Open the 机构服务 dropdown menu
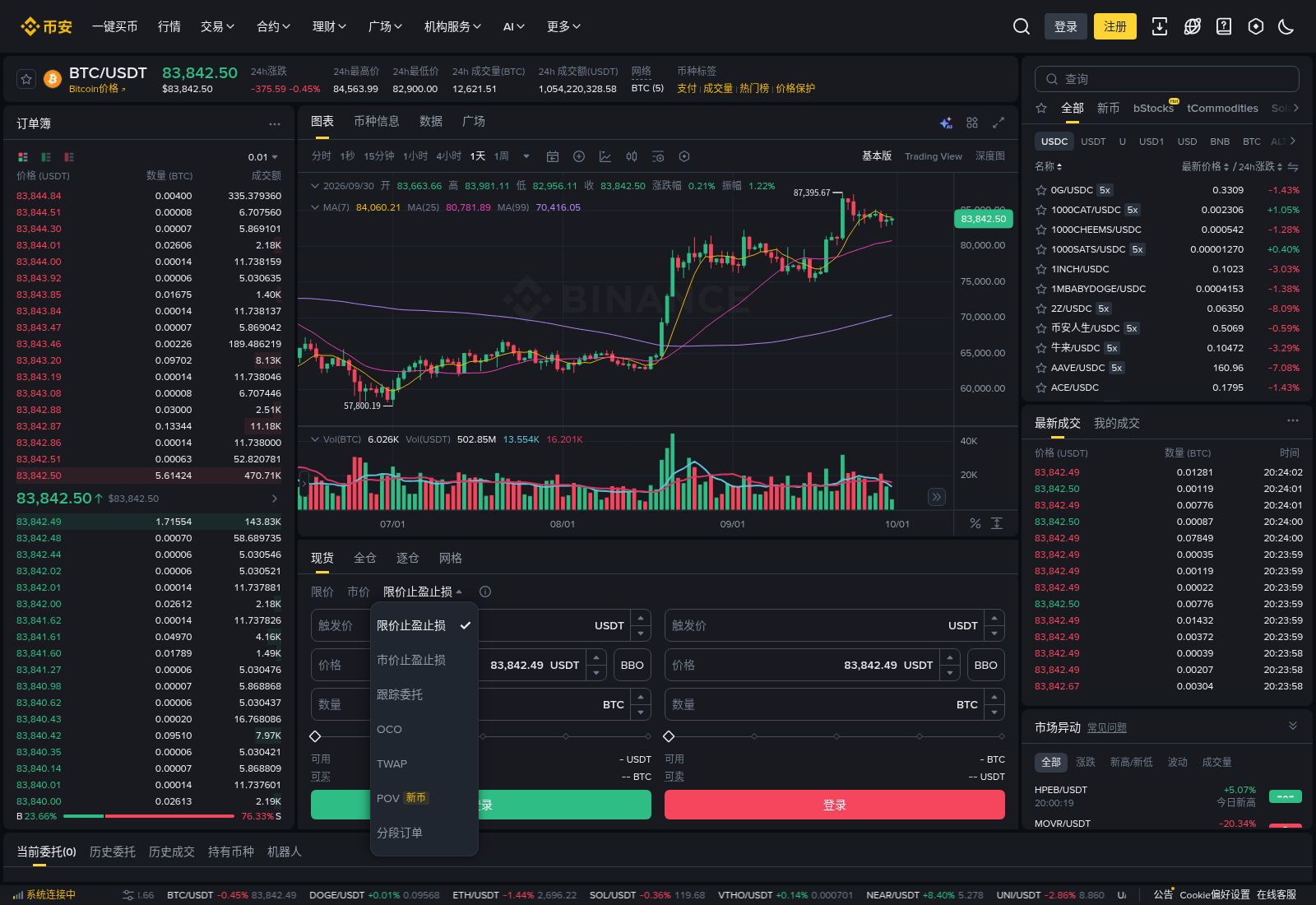1316x905 pixels. (x=453, y=27)
